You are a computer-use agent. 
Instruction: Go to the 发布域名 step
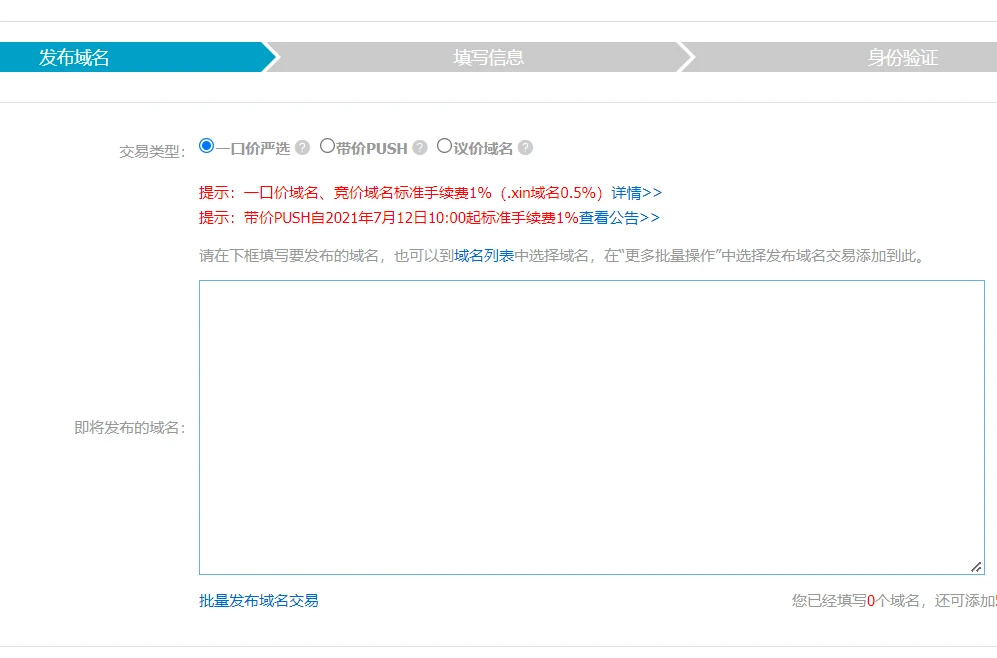(x=75, y=57)
